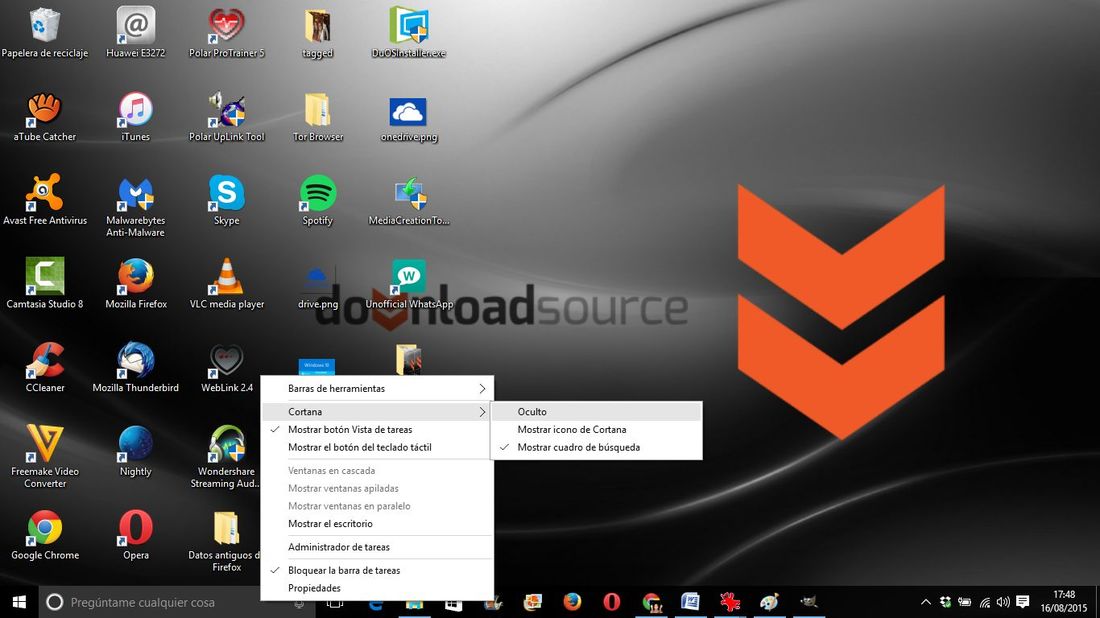The height and width of the screenshot is (618, 1100).
Task: Open Propiedades in the taskbar menu
Action: click(x=377, y=588)
